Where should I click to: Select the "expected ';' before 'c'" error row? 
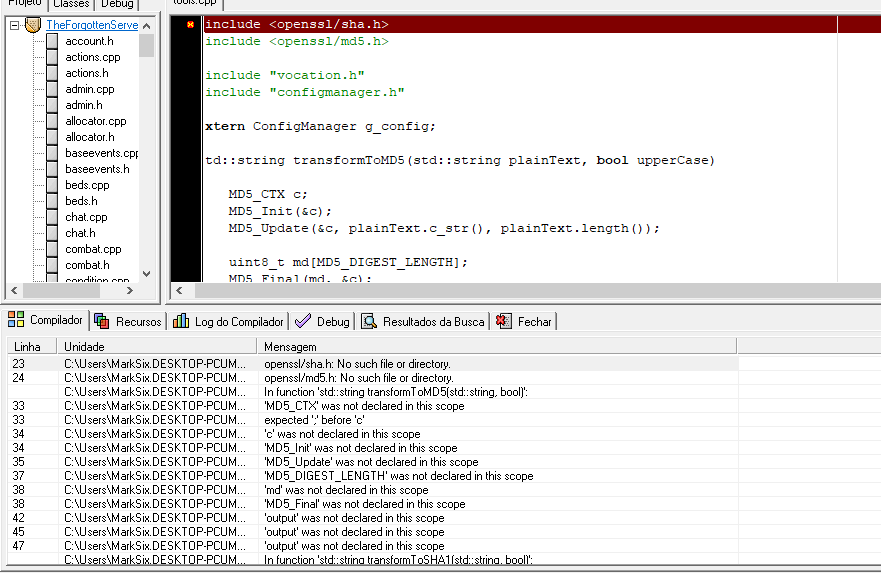tap(373, 420)
